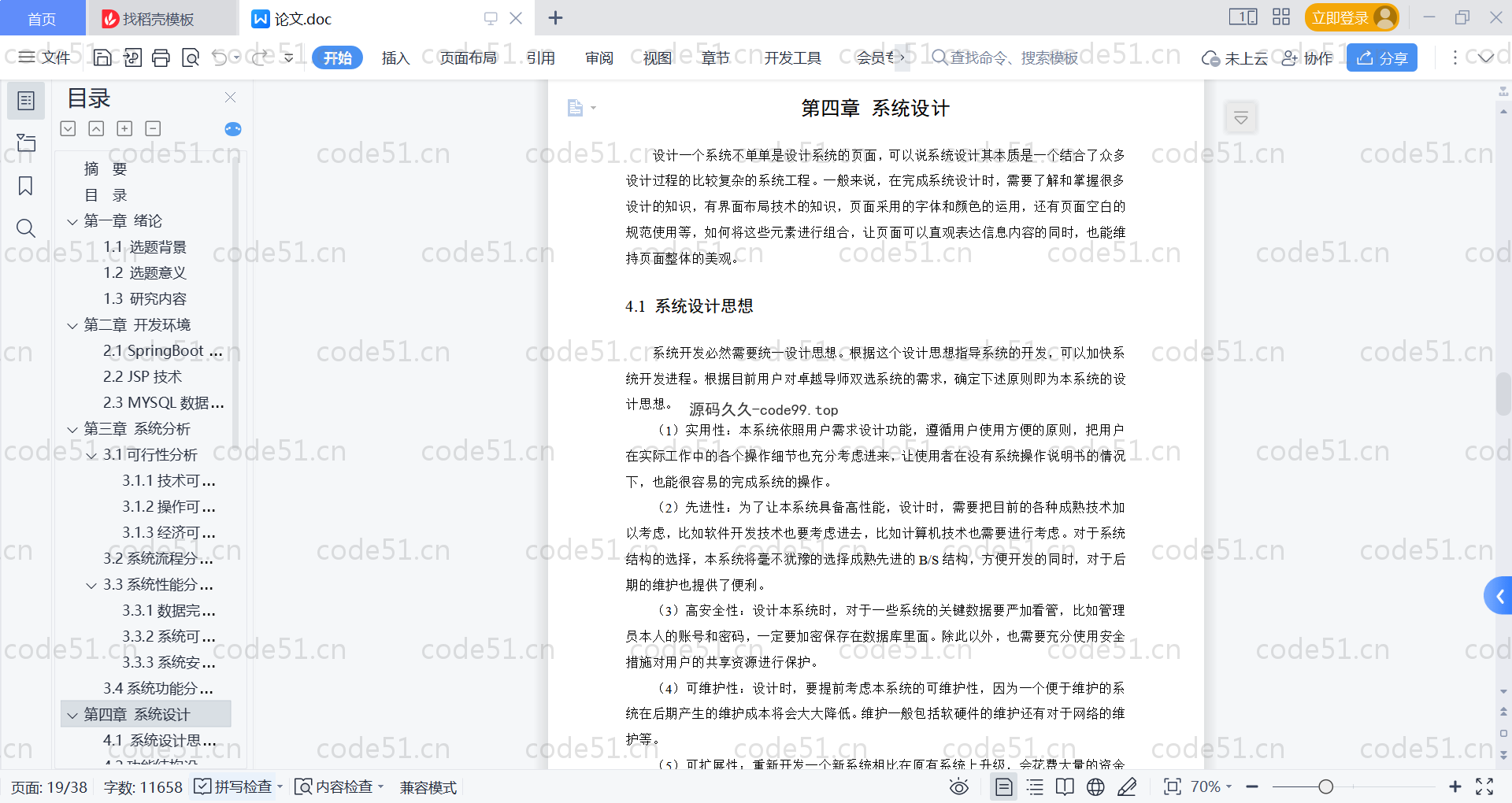Screen dimensions: 1512x803
Task: Click the promote heading plus icon
Action: click(x=124, y=128)
